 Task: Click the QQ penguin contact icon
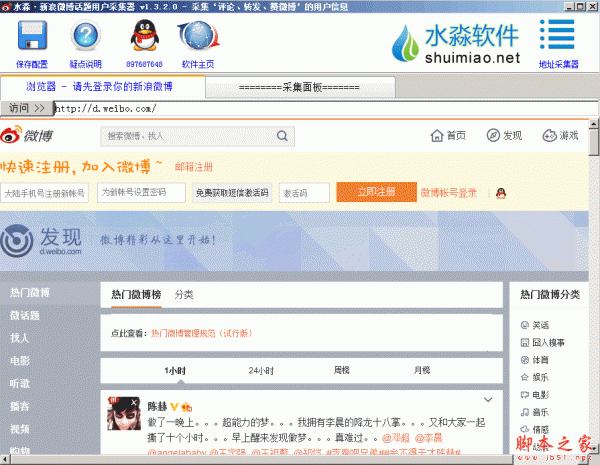[x=144, y=35]
